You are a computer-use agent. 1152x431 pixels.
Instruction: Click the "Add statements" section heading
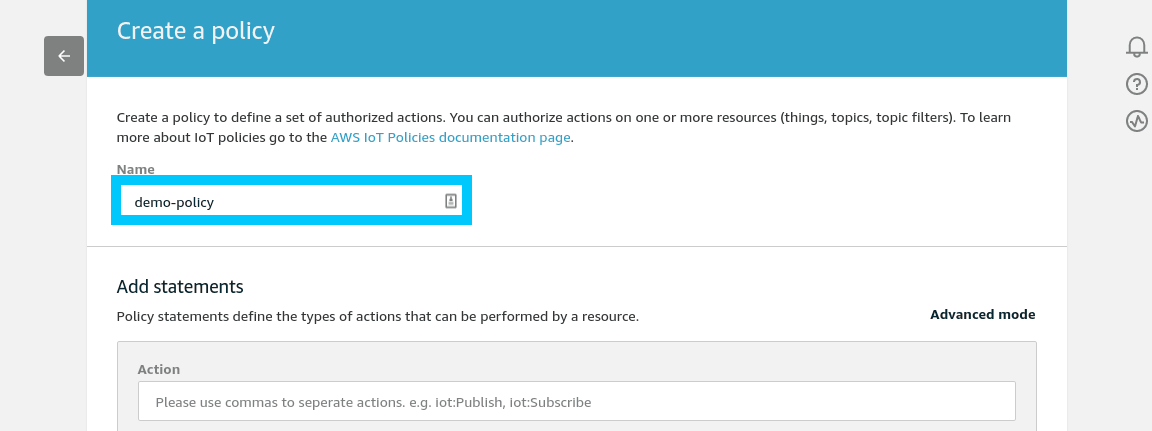point(180,286)
